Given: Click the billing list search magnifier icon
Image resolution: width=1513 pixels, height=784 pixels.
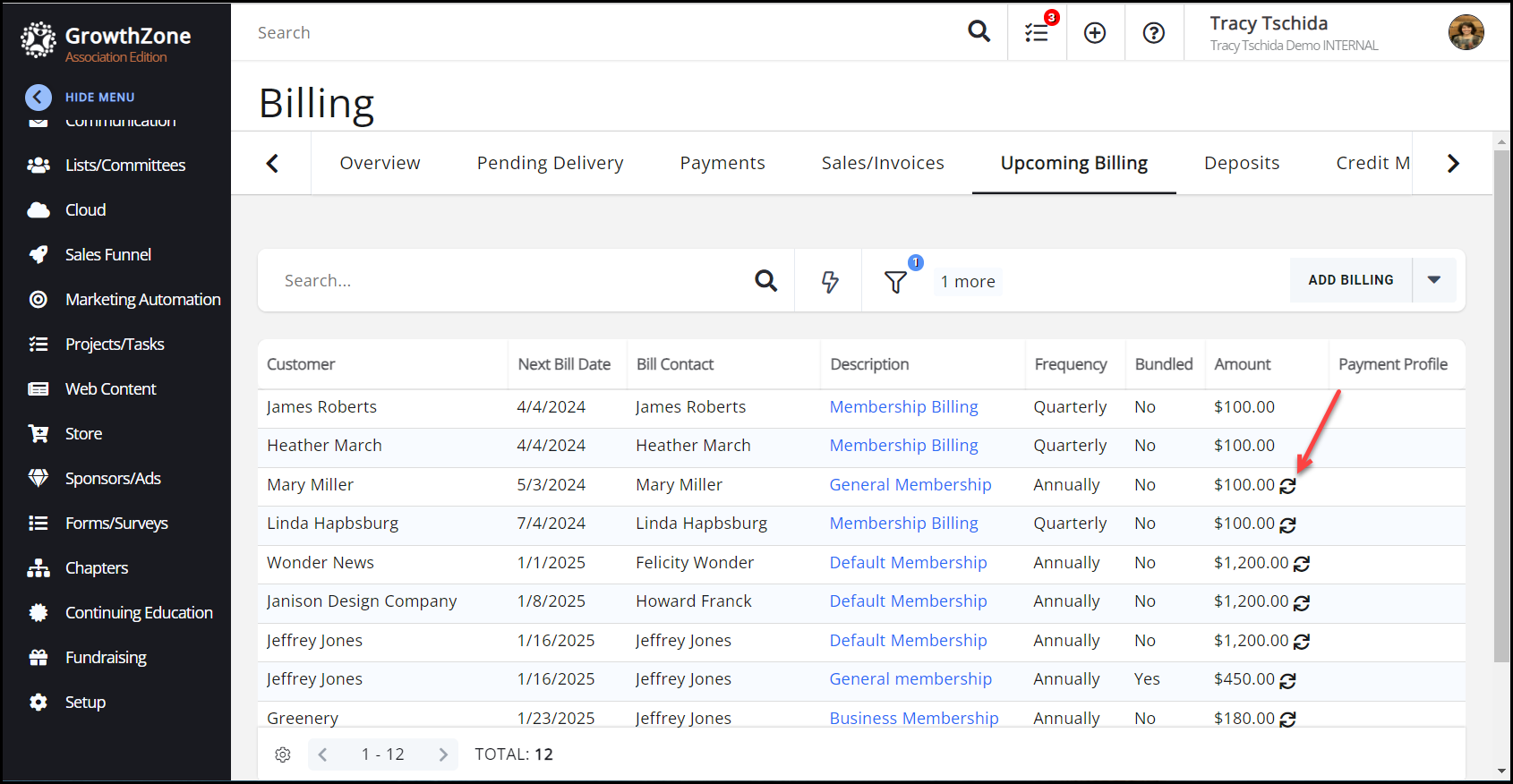Looking at the screenshot, I should point(765,281).
